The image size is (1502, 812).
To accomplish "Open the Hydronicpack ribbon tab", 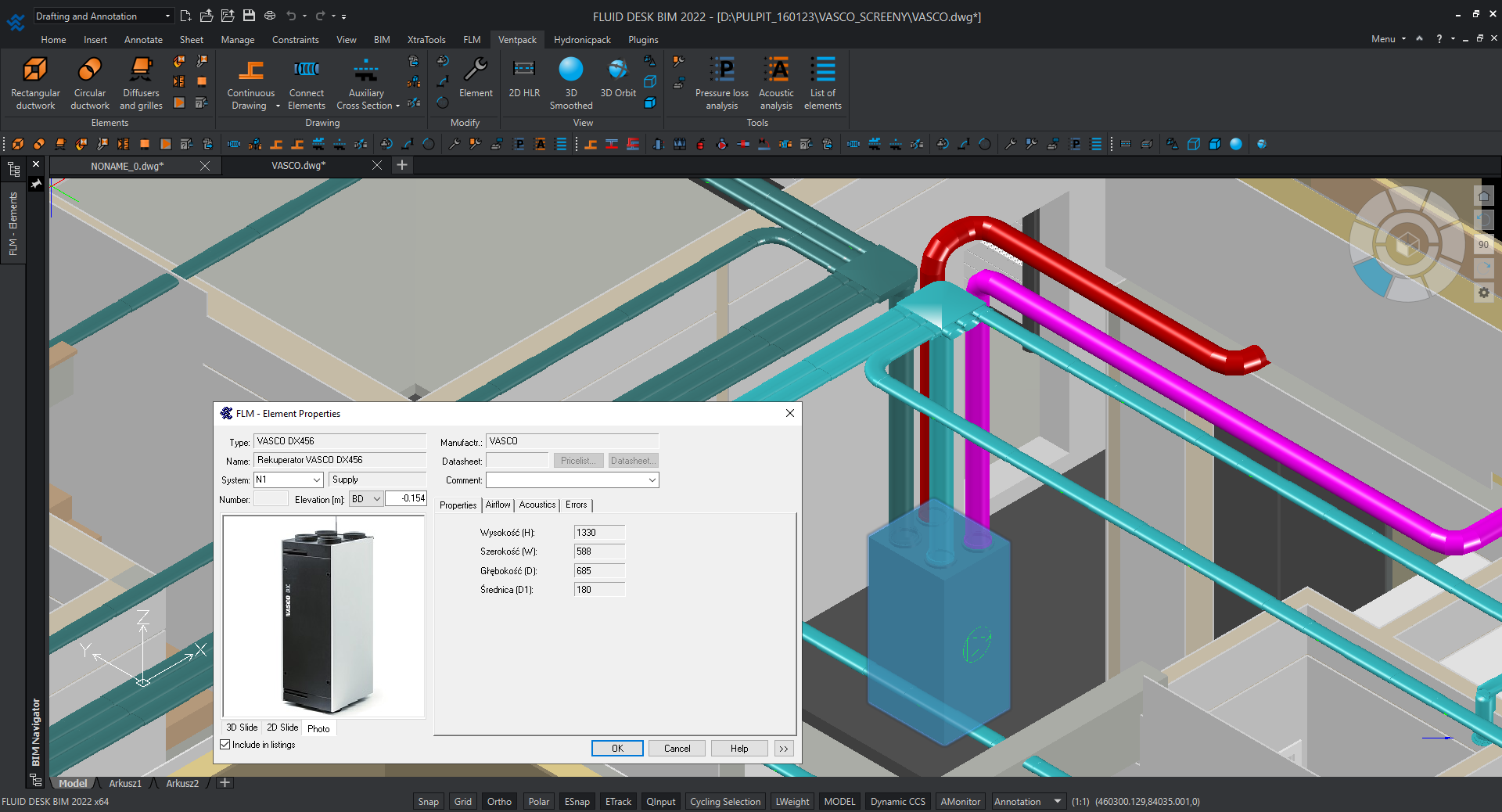I will (582, 40).
